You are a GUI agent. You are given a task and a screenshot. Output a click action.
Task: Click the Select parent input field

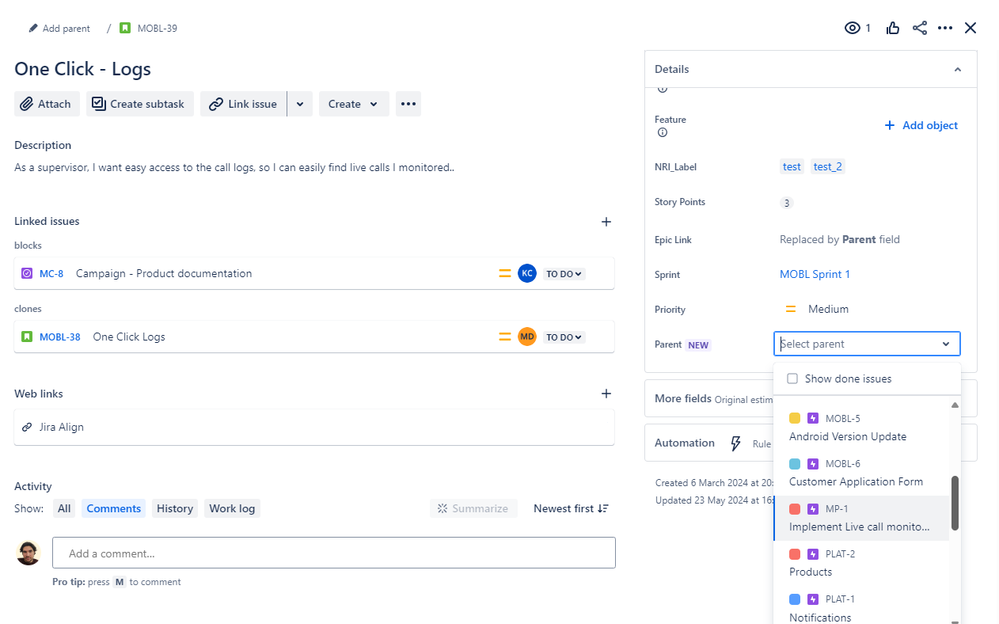(866, 344)
